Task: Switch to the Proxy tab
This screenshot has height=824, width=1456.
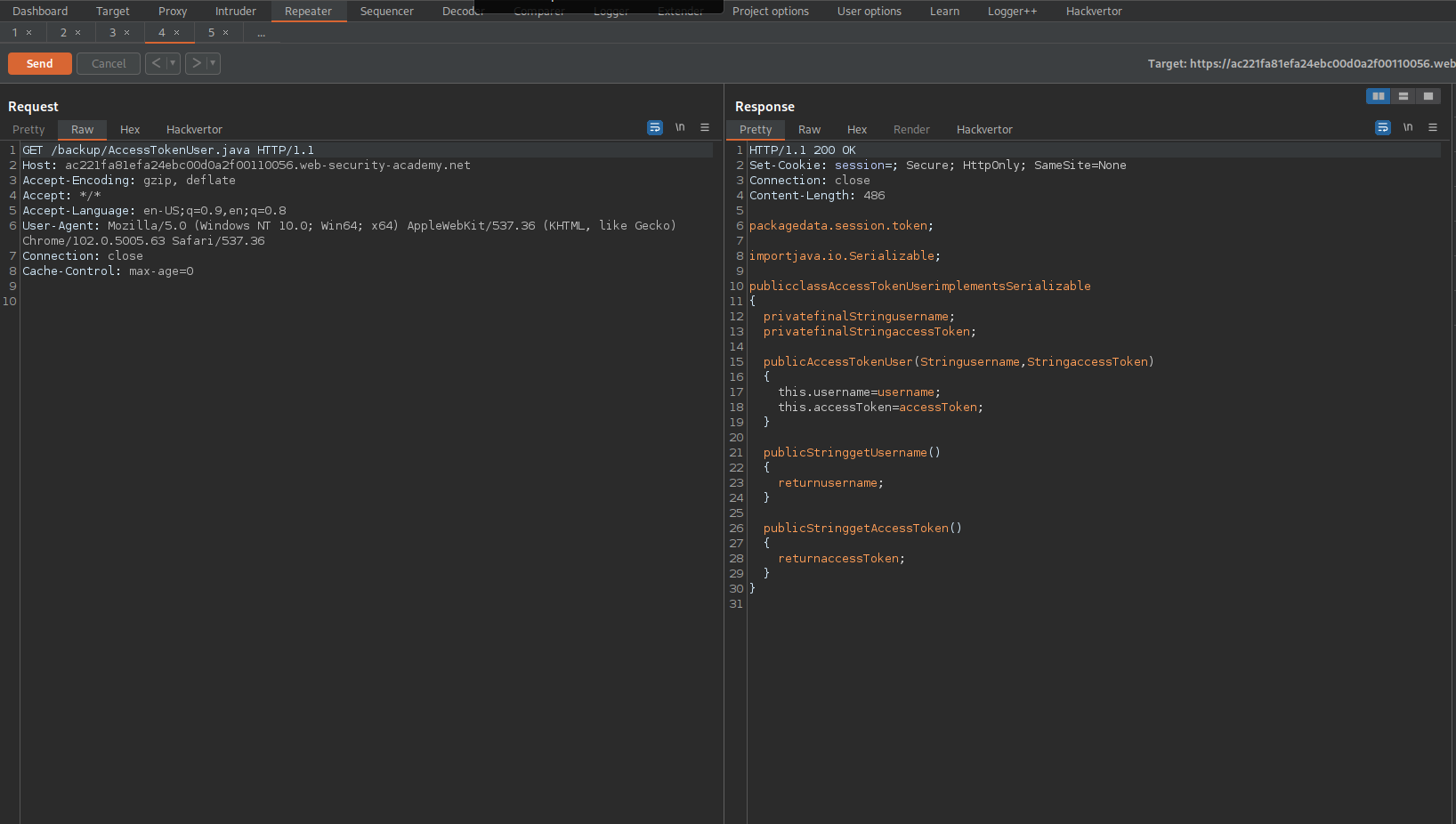Action: (x=173, y=12)
